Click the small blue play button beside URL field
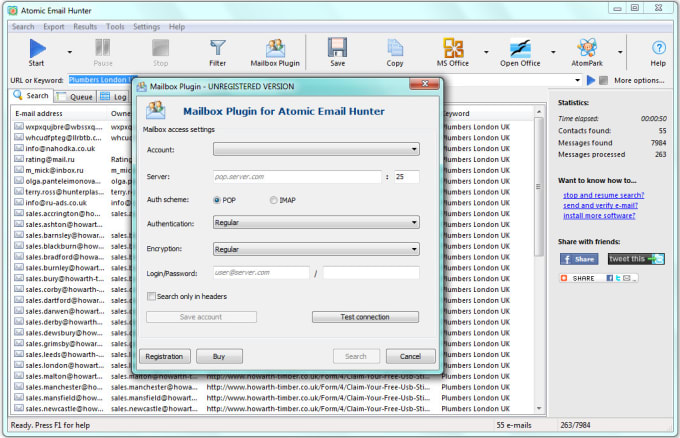The height and width of the screenshot is (438, 680). (x=591, y=80)
